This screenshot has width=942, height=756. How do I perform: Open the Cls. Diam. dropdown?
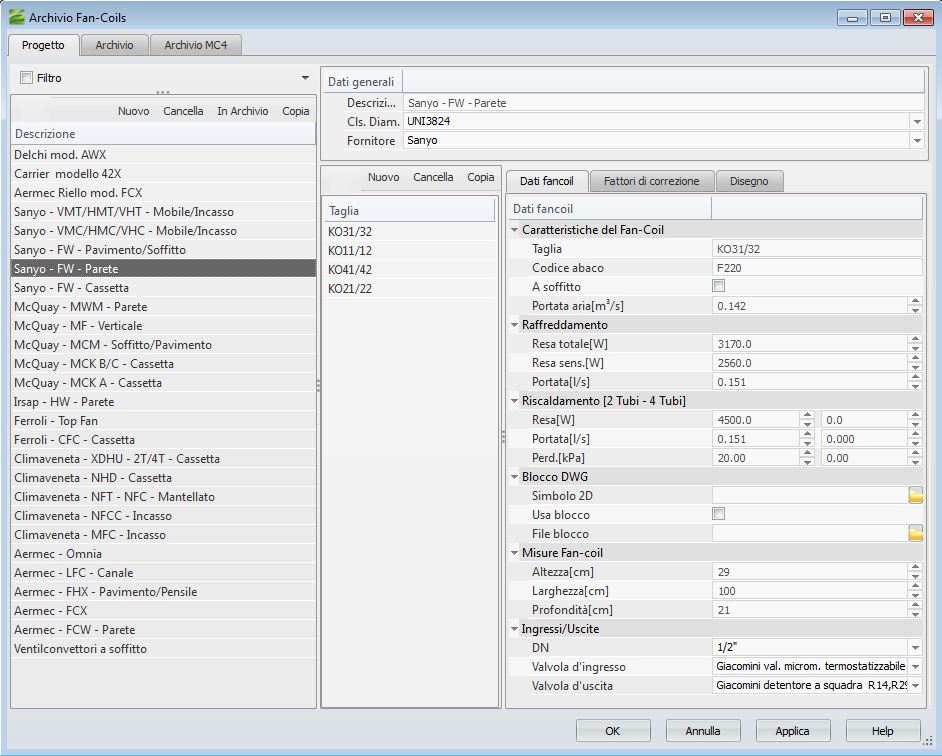tap(916, 122)
